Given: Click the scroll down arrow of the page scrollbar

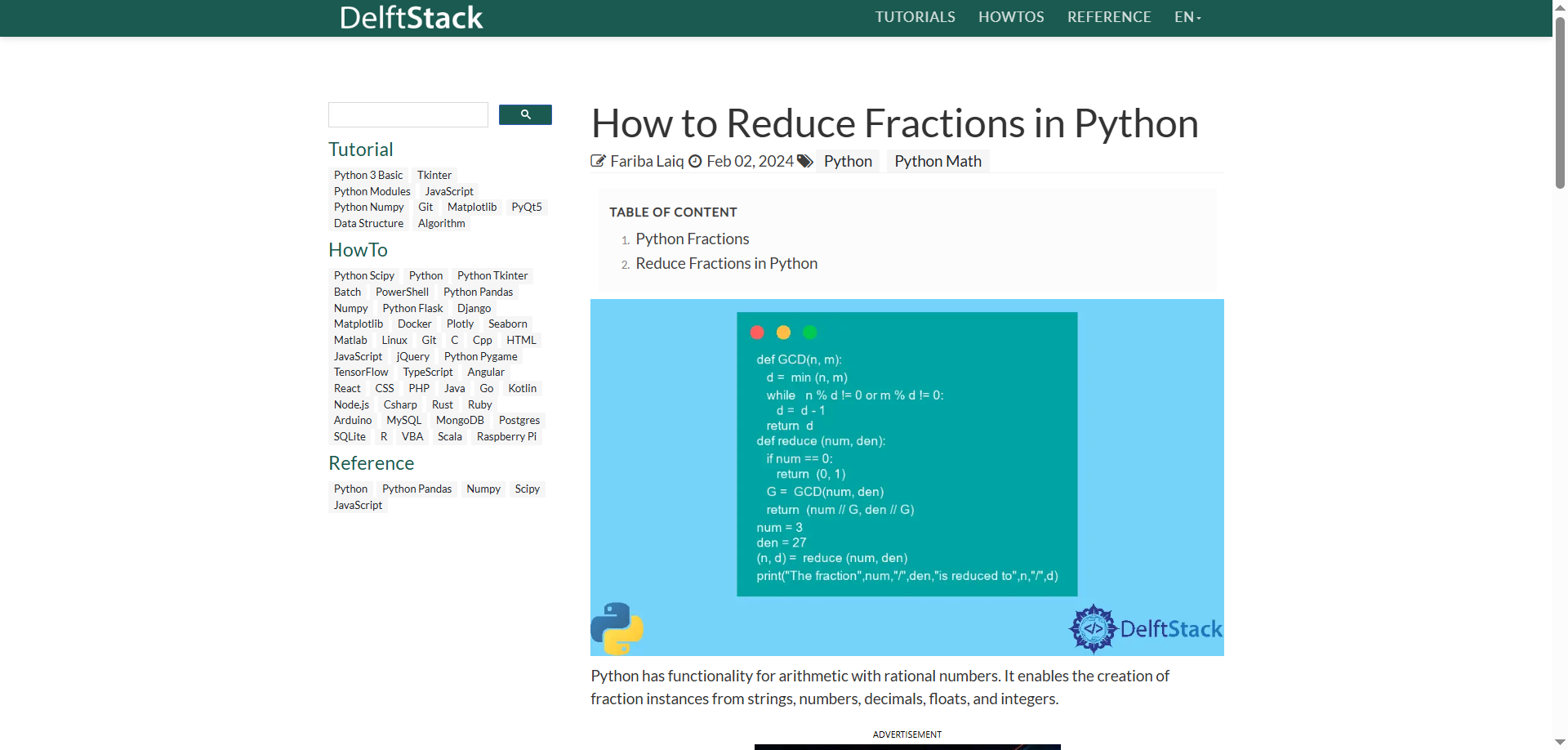Looking at the screenshot, I should (1560, 742).
